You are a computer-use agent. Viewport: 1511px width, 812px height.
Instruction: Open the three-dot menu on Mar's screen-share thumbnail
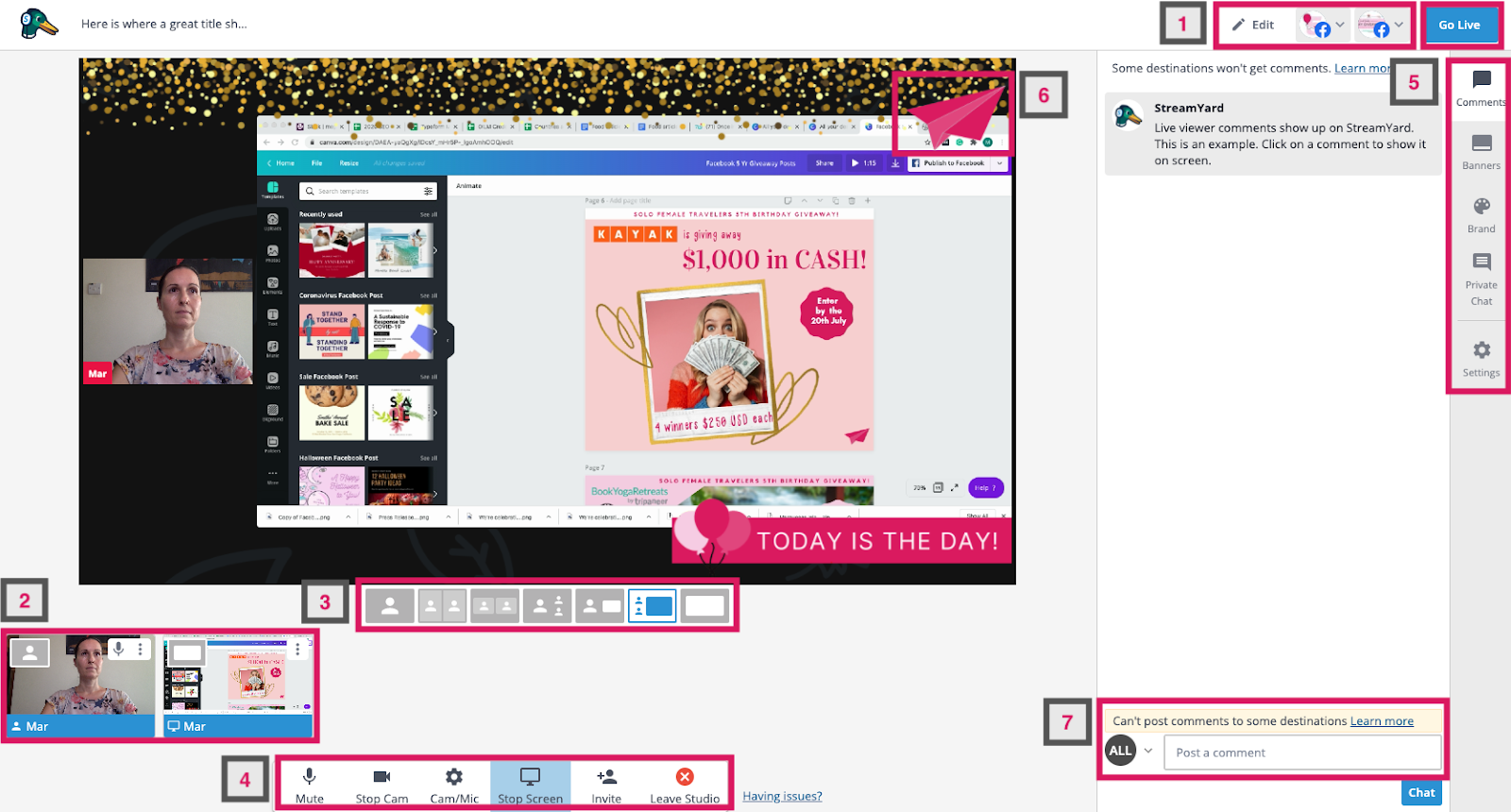[297, 650]
